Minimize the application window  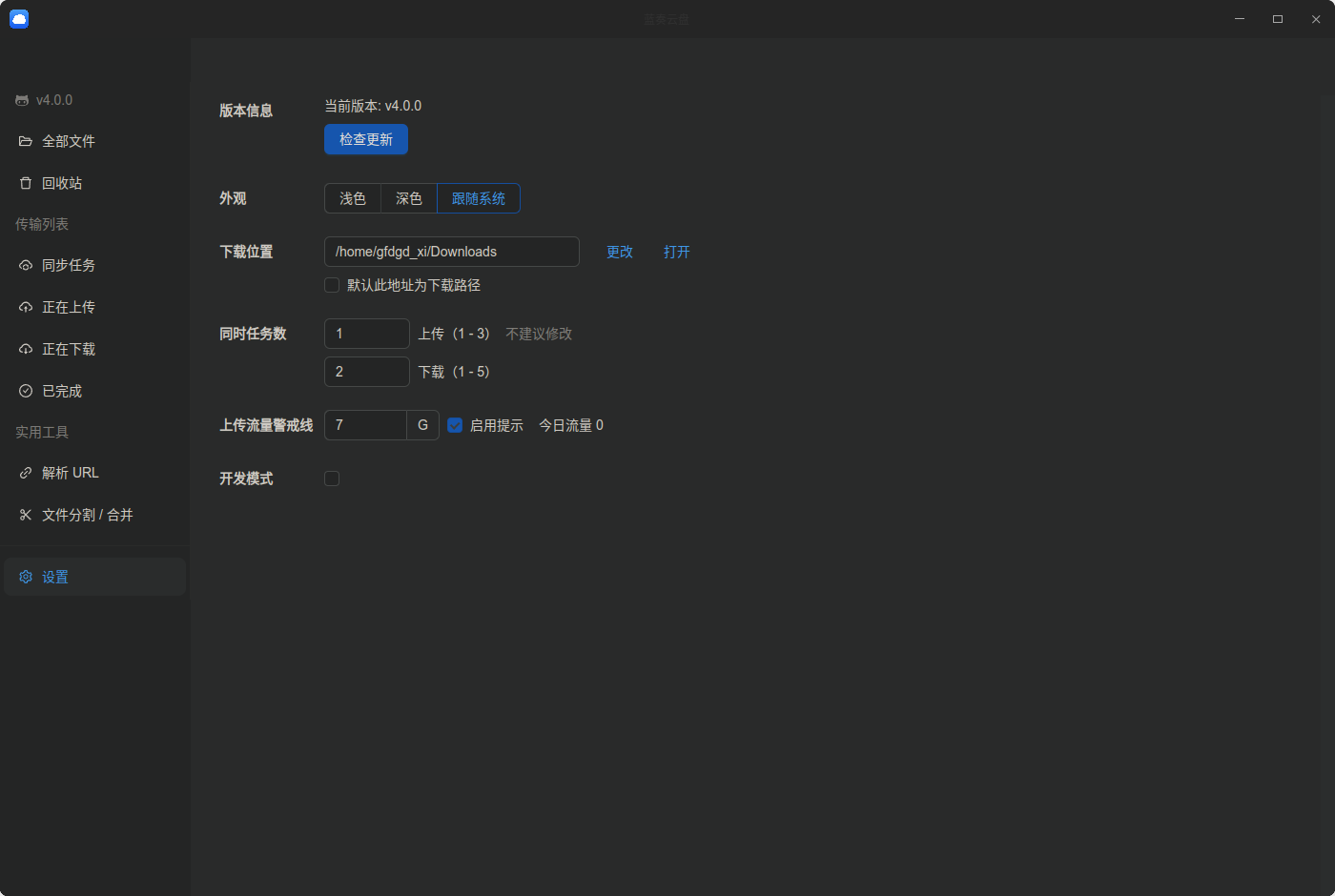pos(1240,19)
